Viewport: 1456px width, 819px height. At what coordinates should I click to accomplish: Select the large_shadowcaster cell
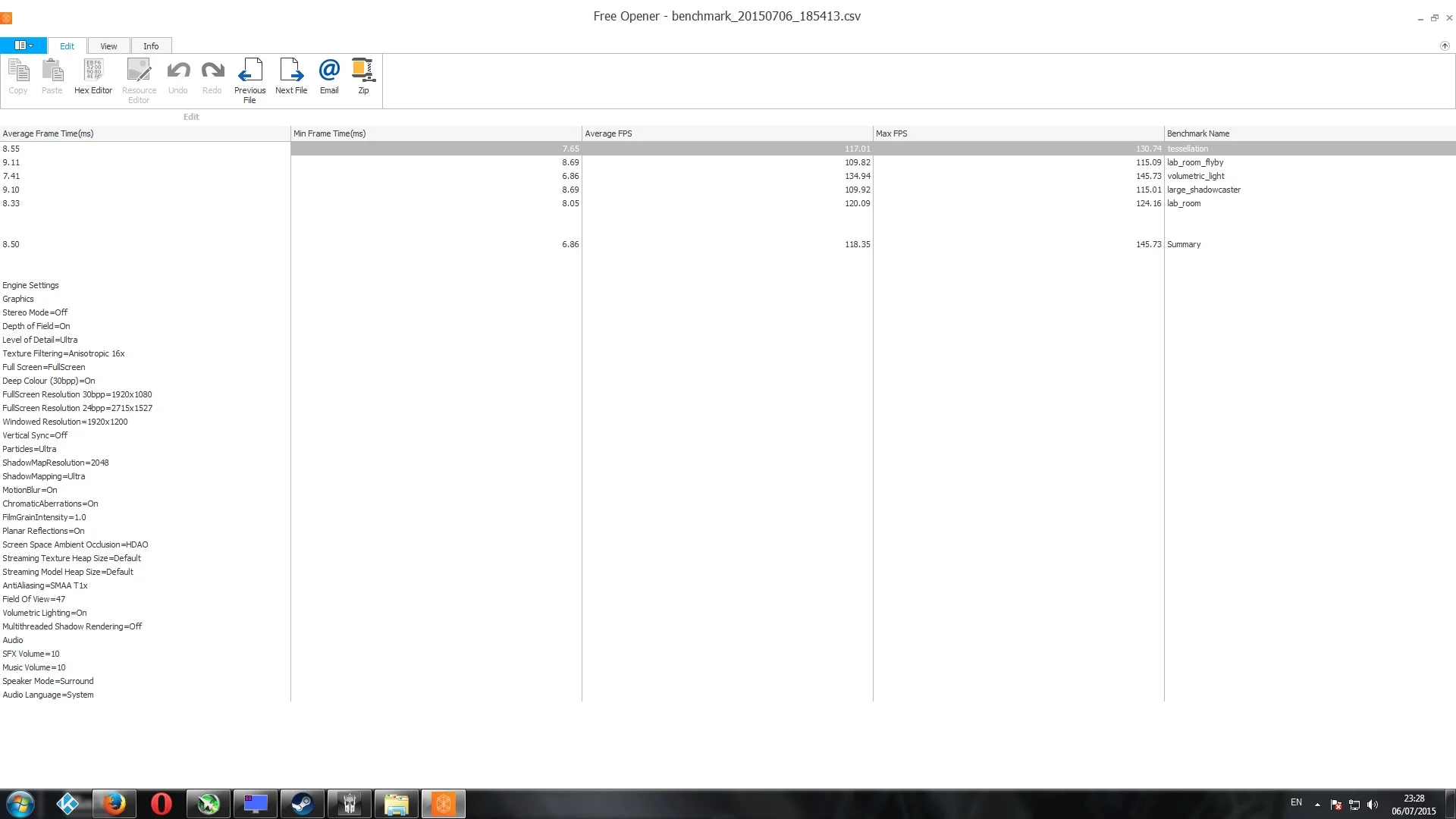click(1310, 190)
